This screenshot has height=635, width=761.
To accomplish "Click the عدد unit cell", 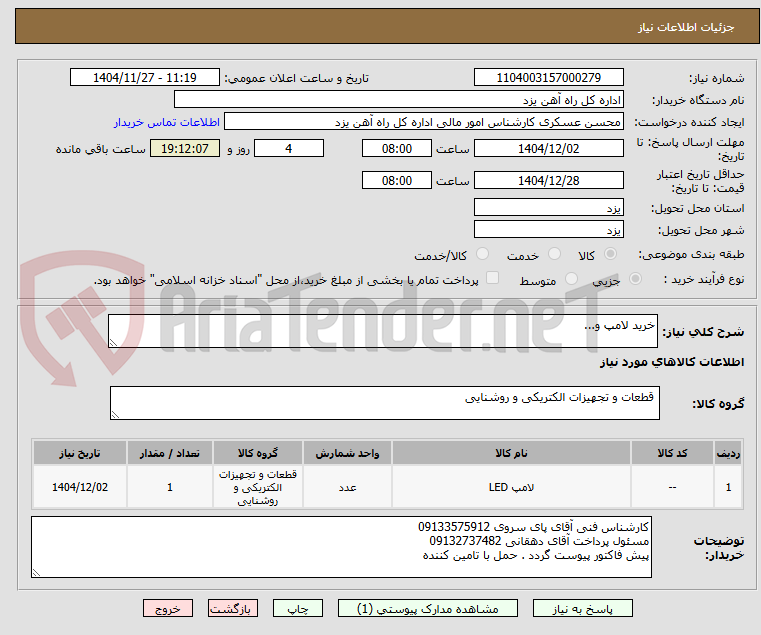I will coord(347,487).
